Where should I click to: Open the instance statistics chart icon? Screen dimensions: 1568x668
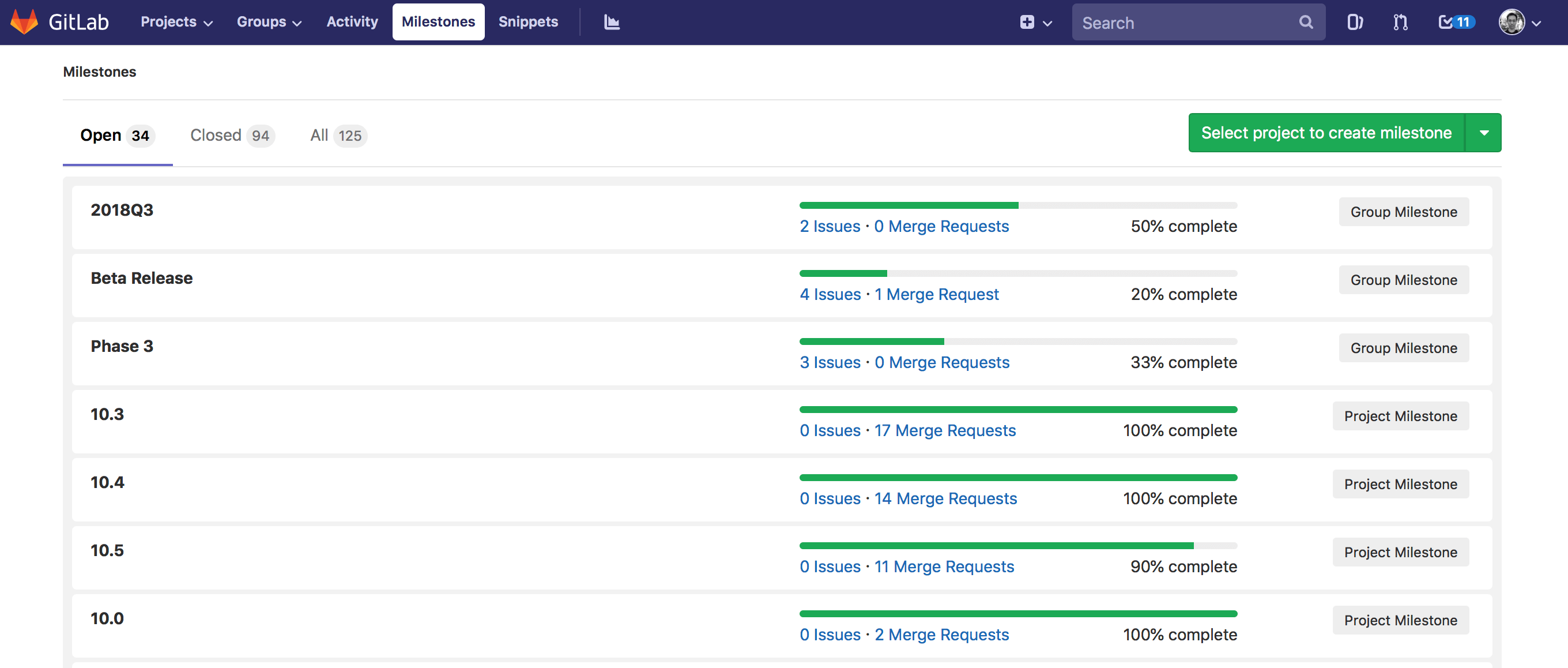pos(611,22)
